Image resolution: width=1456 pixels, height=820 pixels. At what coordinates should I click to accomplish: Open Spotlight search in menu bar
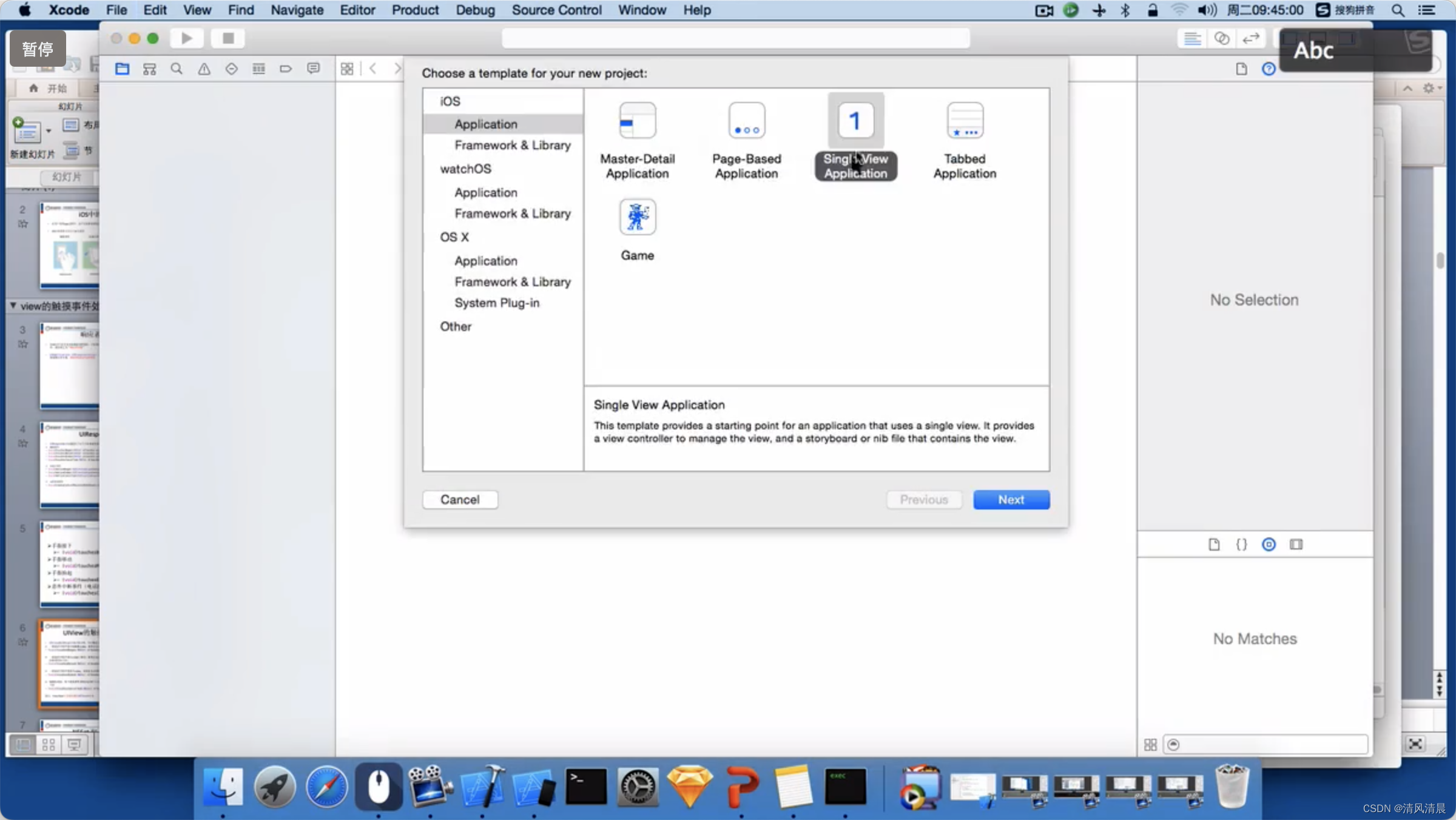[x=1398, y=10]
